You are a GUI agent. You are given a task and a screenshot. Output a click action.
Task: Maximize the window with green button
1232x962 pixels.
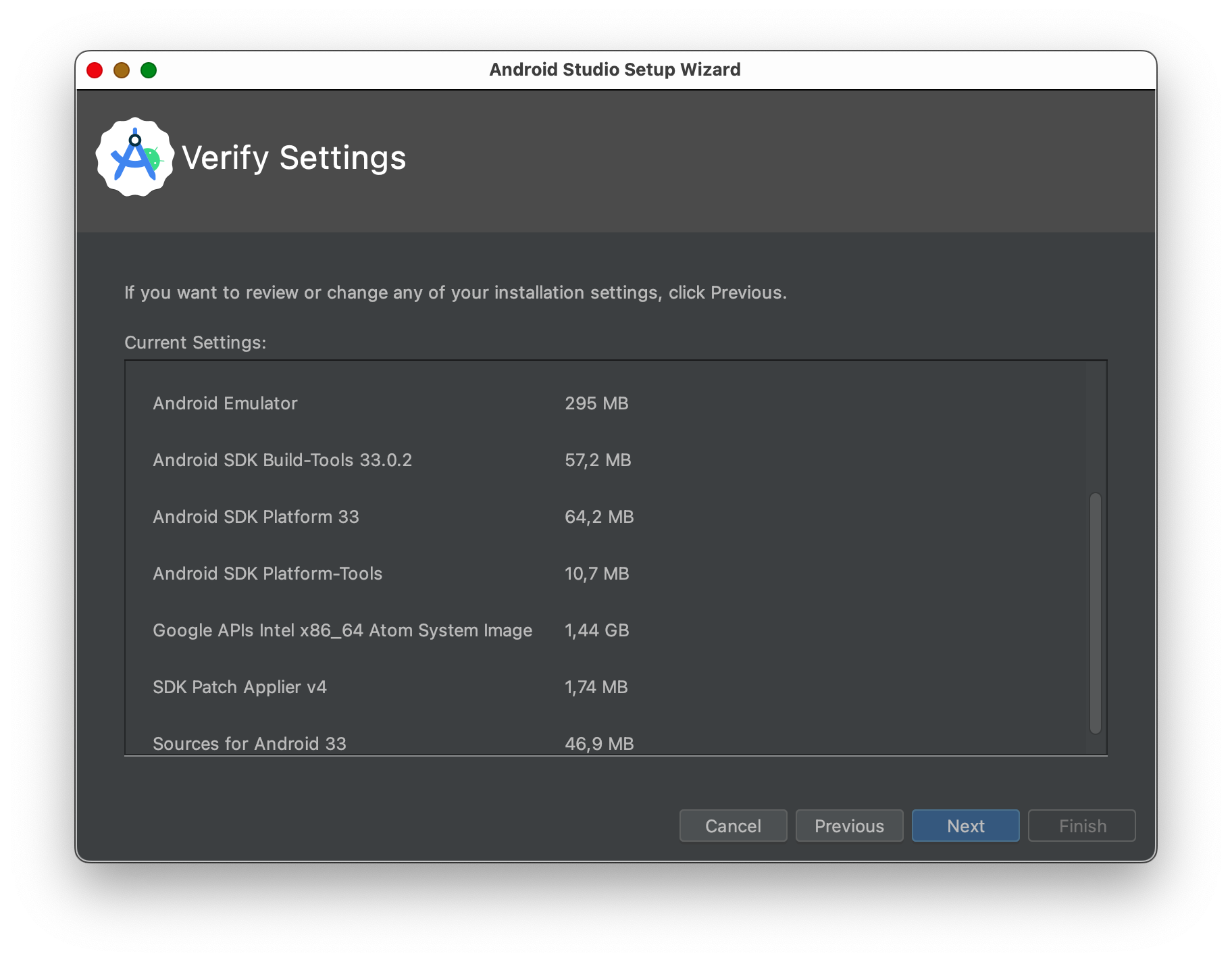(x=149, y=70)
